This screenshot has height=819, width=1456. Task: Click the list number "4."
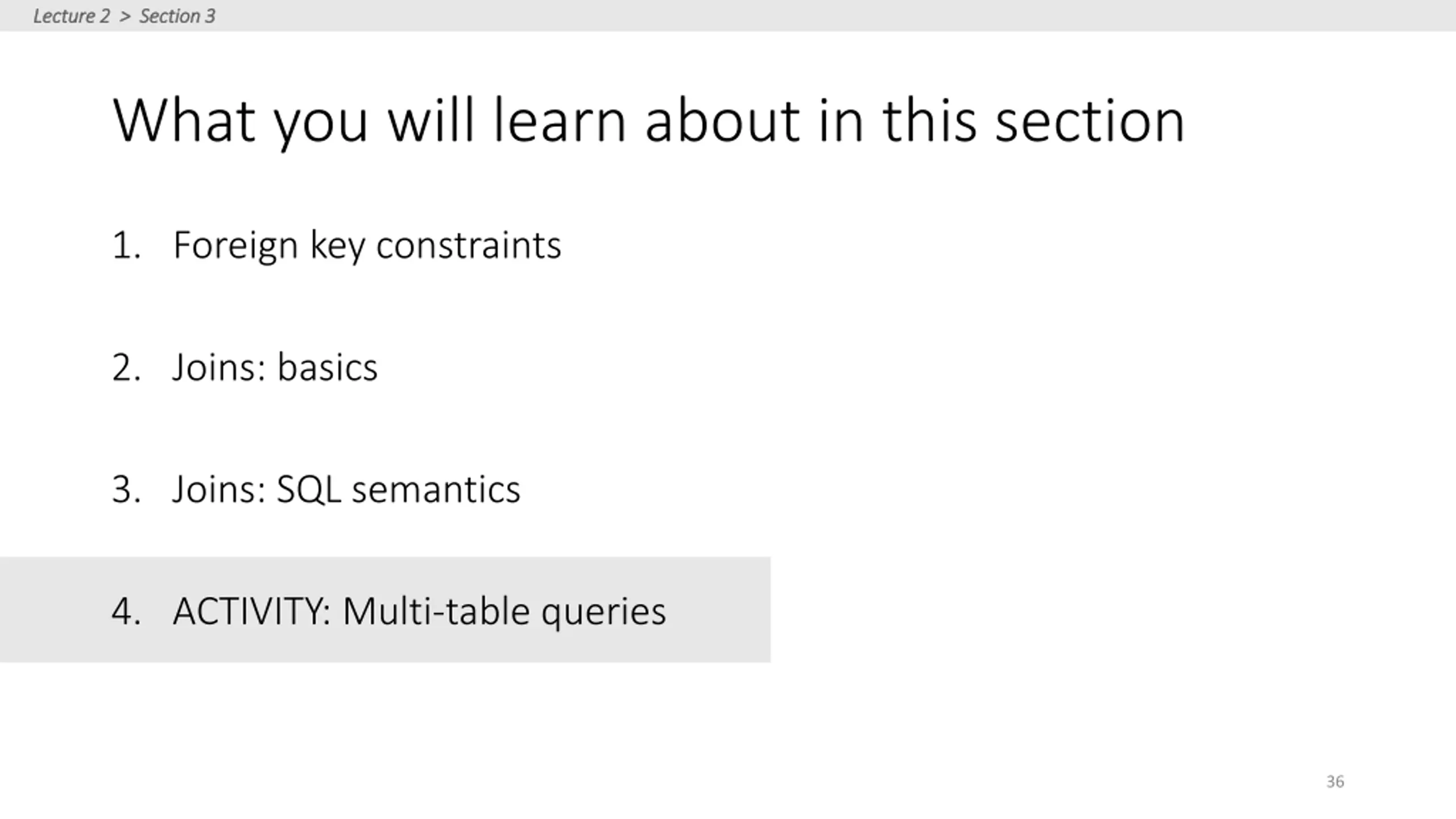click(x=126, y=612)
